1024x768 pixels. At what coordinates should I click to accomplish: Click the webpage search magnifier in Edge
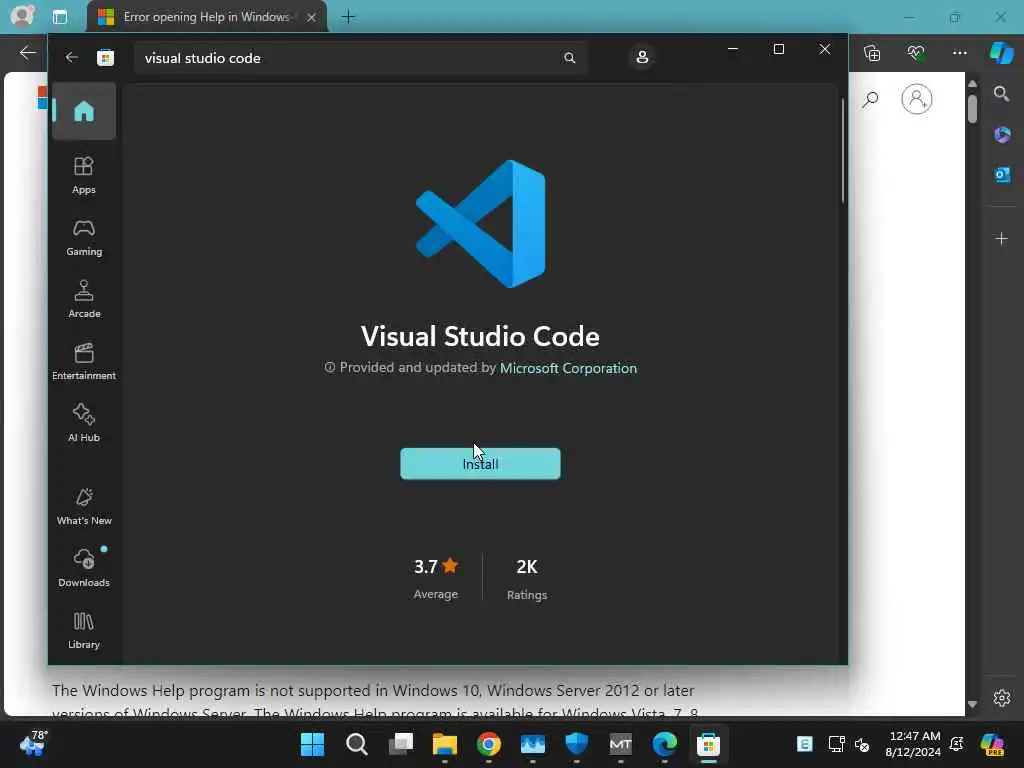click(870, 99)
